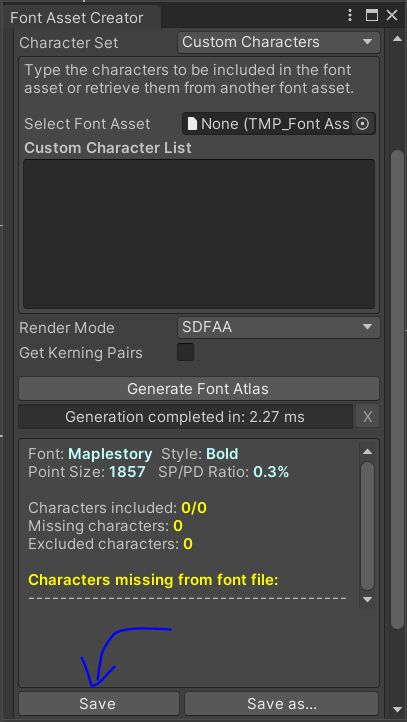Open the Font Asset Creator window options menu
The height and width of the screenshot is (722, 407).
tap(351, 16)
